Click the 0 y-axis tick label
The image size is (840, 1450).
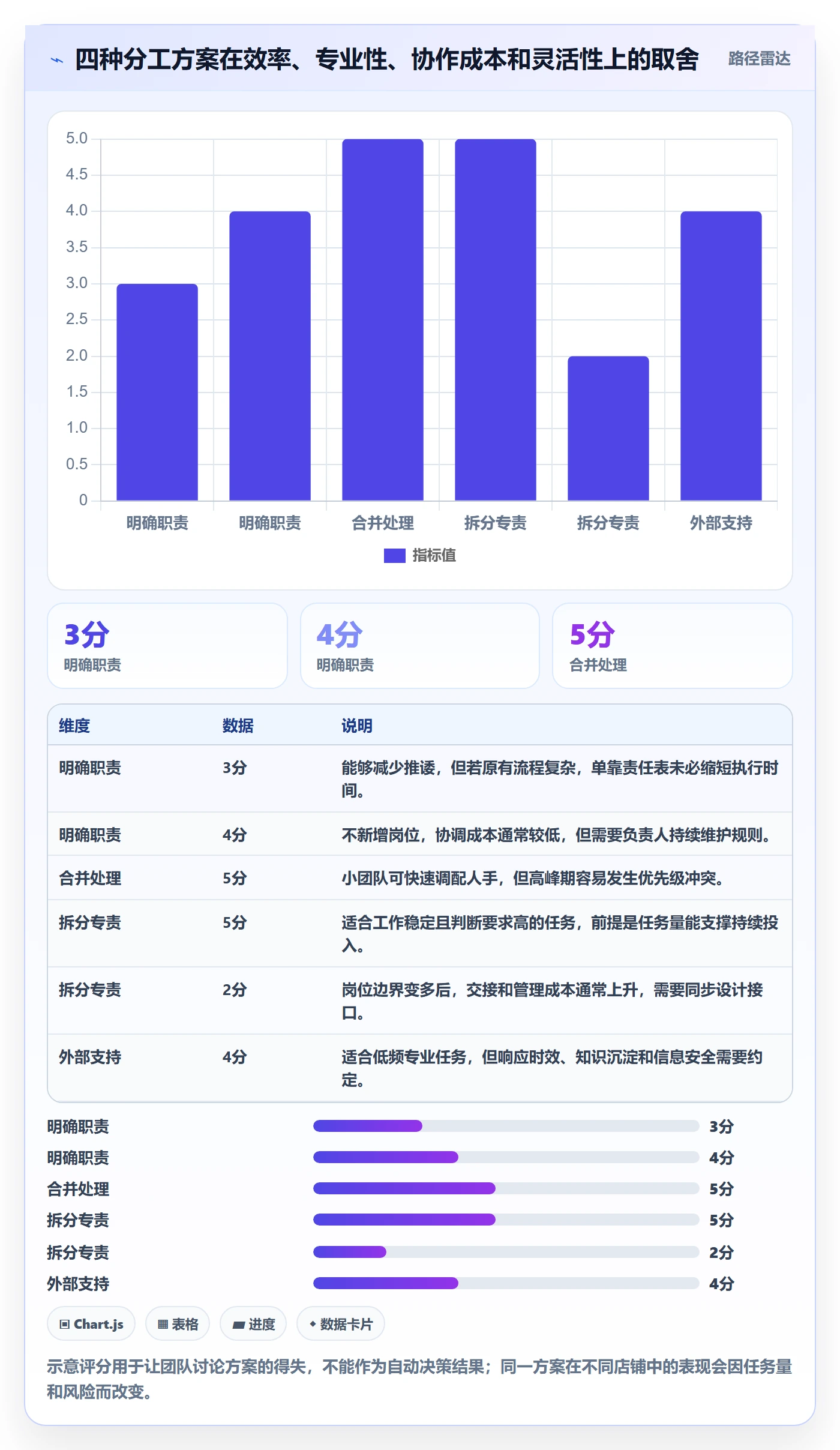(x=83, y=500)
